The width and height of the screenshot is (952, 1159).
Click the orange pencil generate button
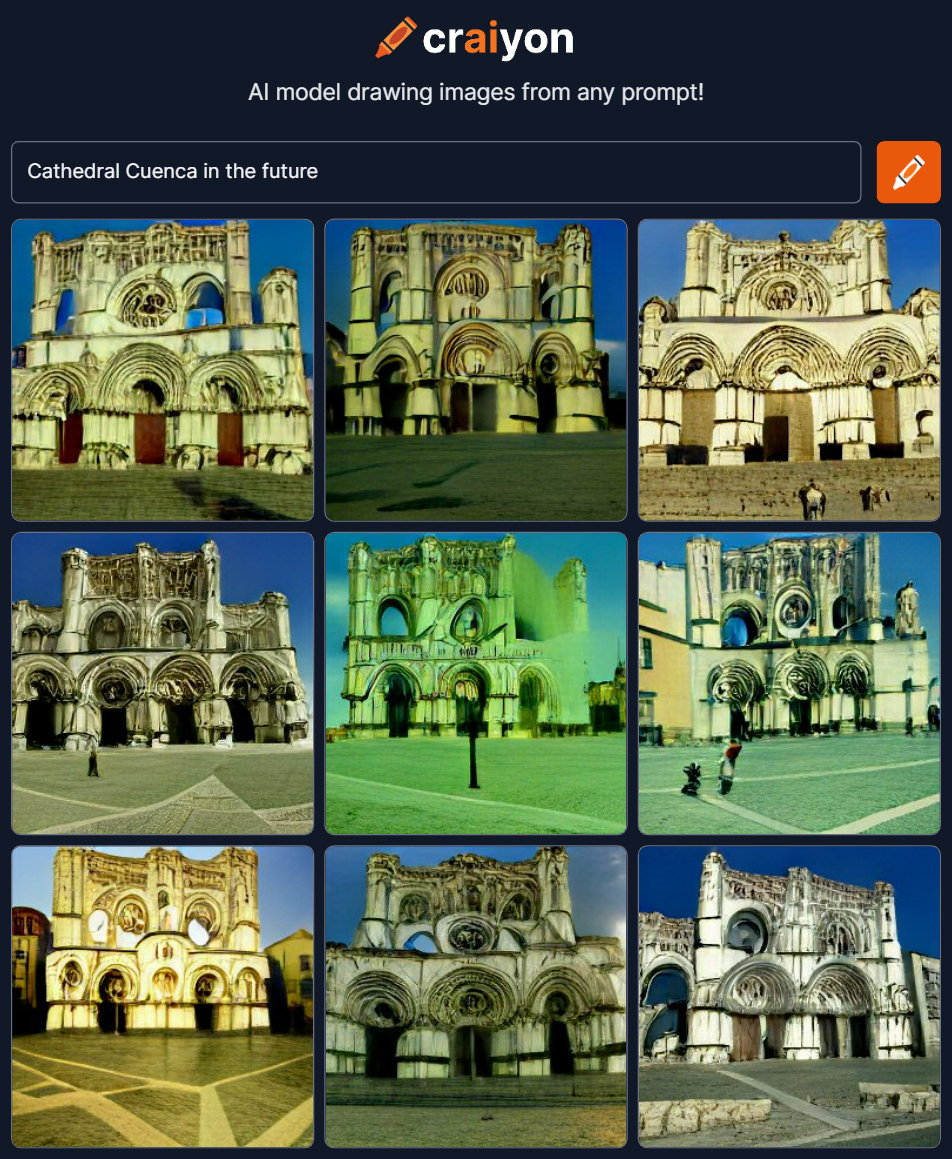(x=908, y=172)
